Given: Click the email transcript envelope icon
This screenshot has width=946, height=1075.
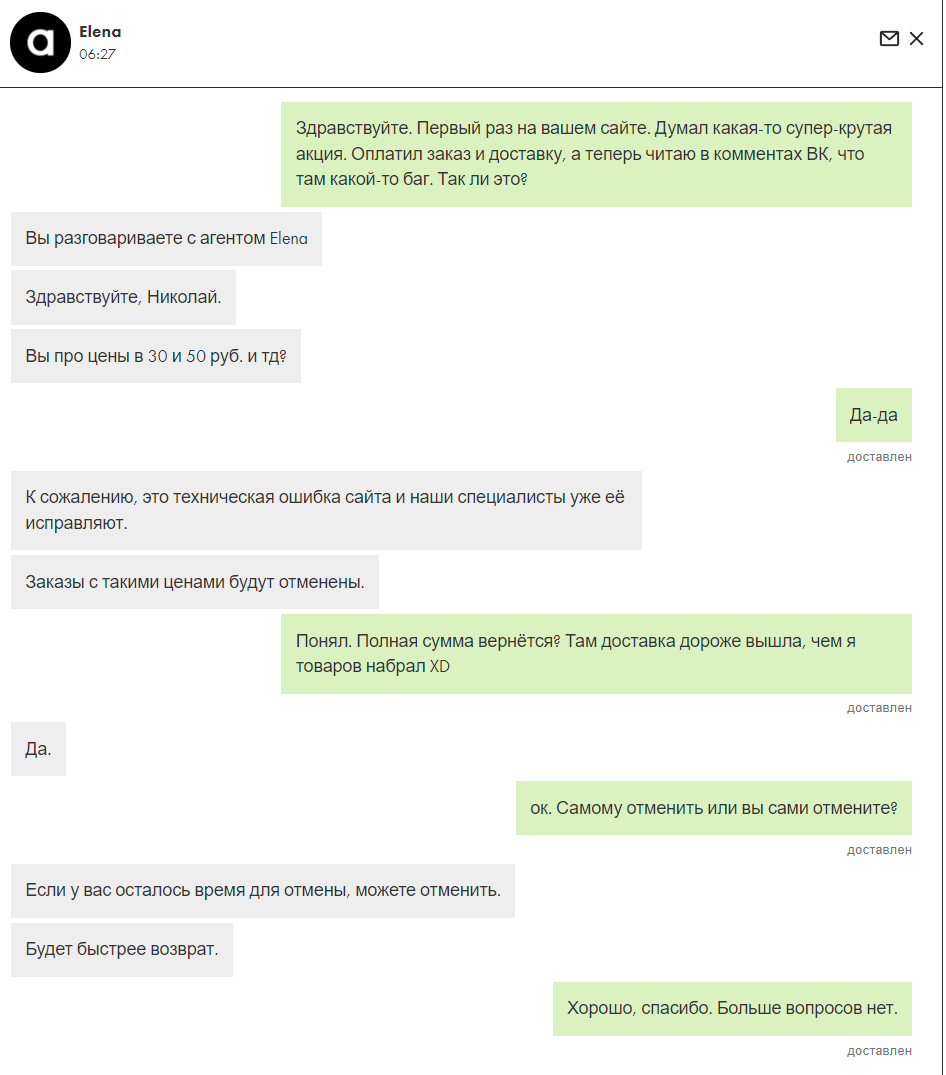Looking at the screenshot, I should pos(889,38).
